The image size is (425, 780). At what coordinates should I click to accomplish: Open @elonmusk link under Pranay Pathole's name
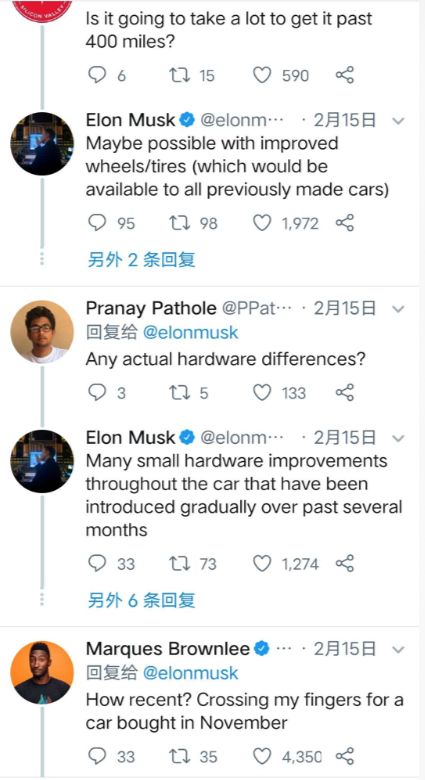coord(191,332)
